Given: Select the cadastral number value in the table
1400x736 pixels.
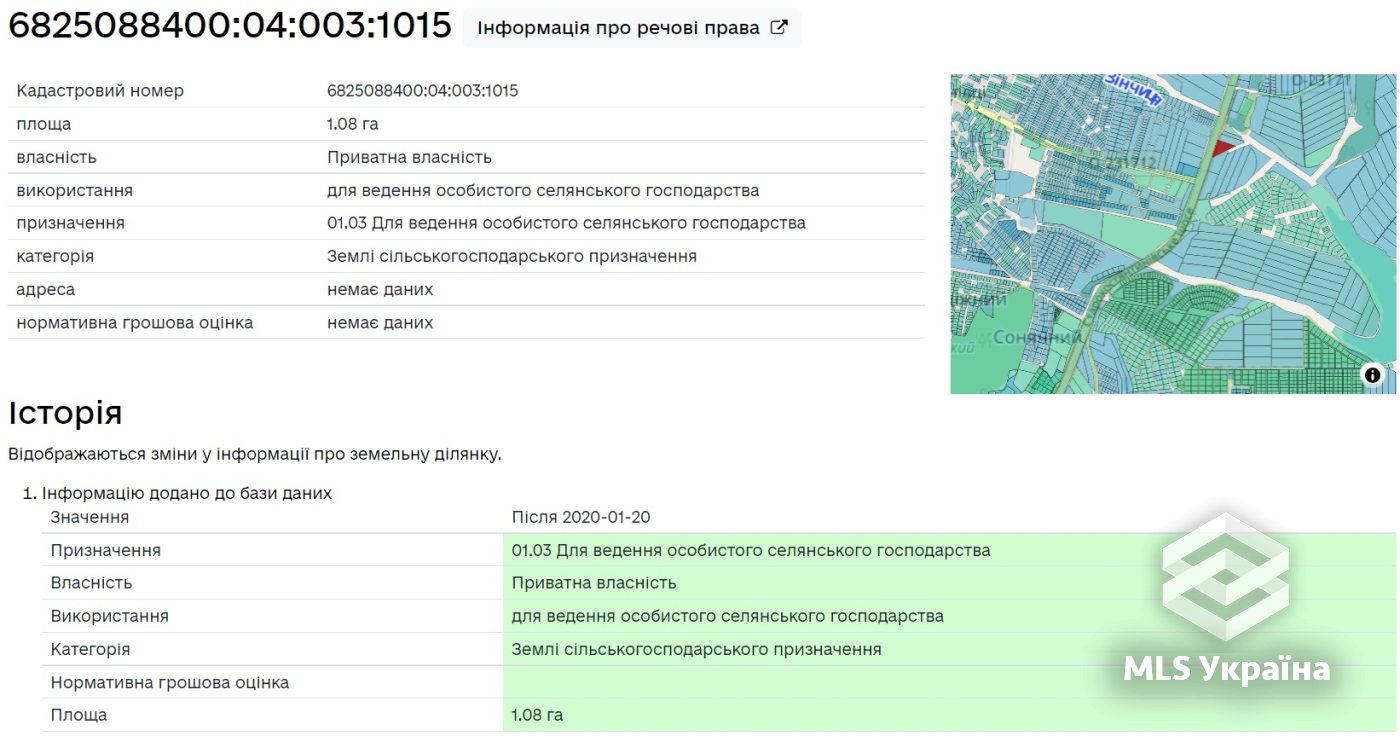Looking at the screenshot, I should pyautogui.click(x=422, y=91).
